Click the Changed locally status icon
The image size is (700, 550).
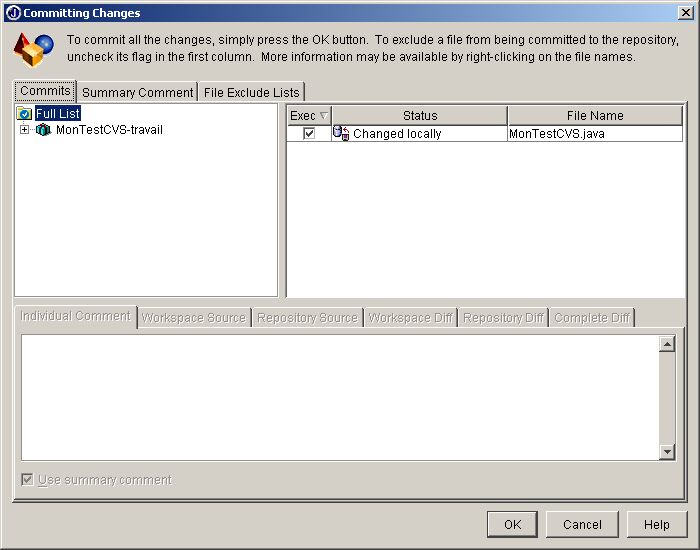coord(341,133)
